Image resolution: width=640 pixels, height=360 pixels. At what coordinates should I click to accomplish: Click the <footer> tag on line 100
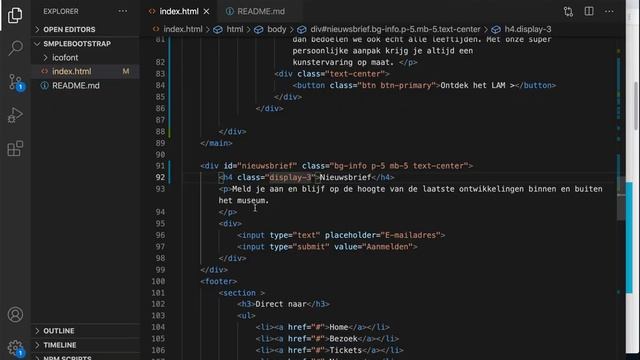[218, 281]
